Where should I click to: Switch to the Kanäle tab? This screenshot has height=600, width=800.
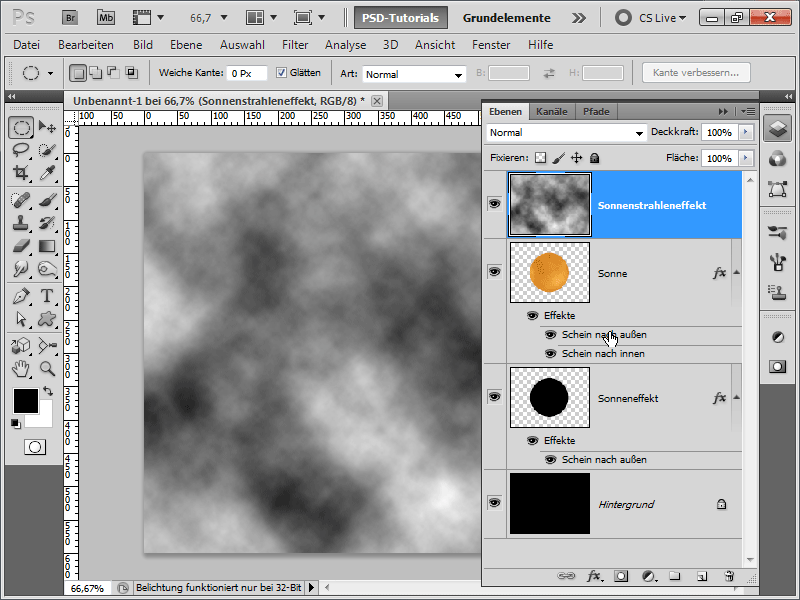point(552,111)
